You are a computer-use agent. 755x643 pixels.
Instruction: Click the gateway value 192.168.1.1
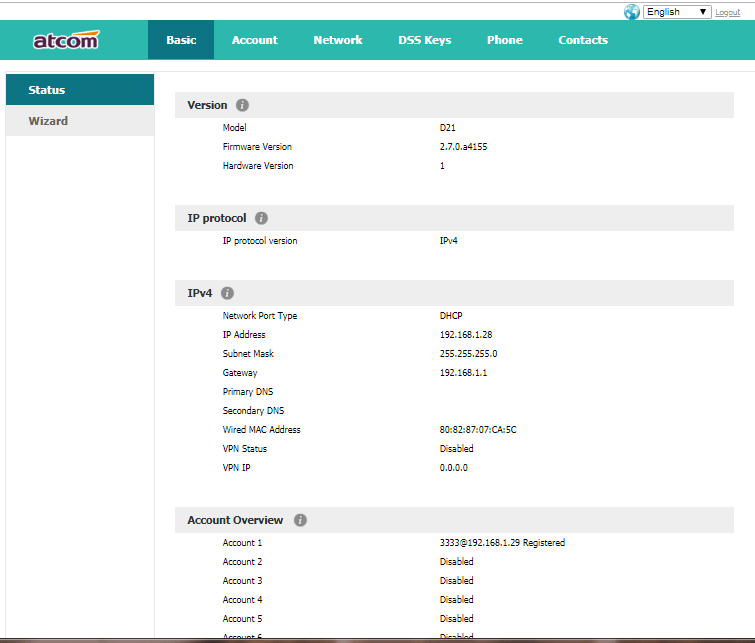[x=463, y=372]
